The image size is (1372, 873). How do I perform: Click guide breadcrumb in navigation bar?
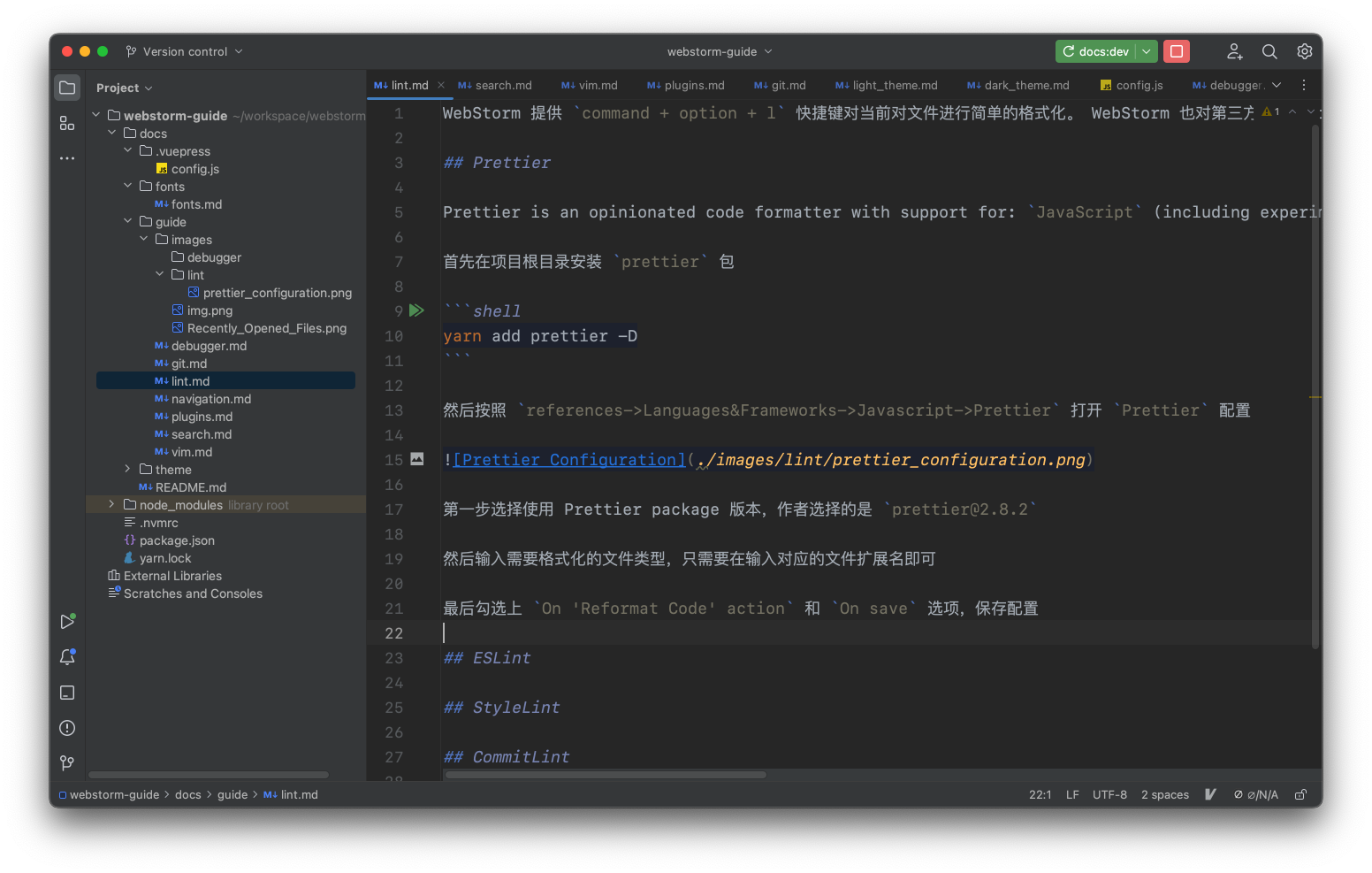pyautogui.click(x=232, y=794)
